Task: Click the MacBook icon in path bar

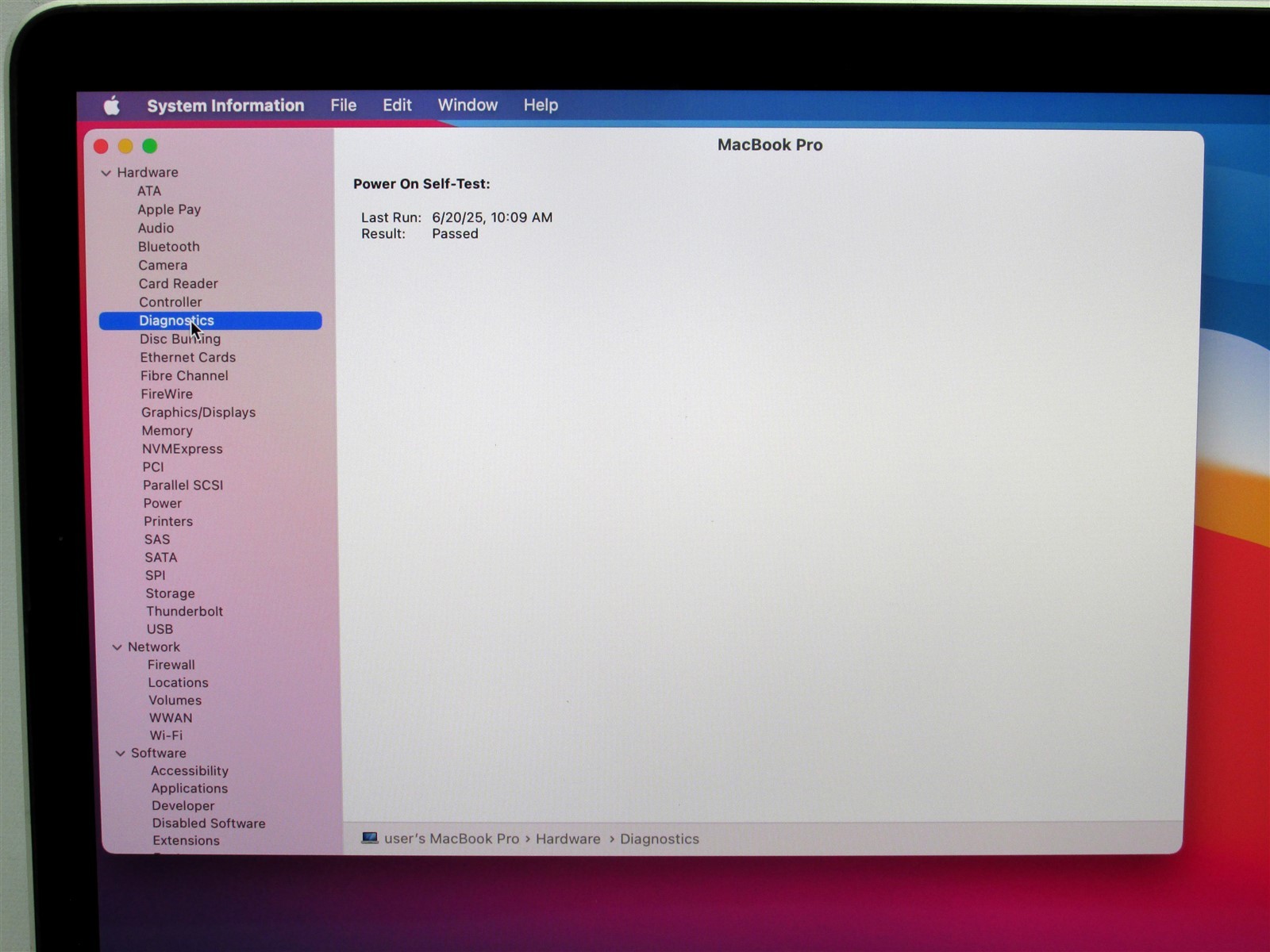Action: point(369,838)
